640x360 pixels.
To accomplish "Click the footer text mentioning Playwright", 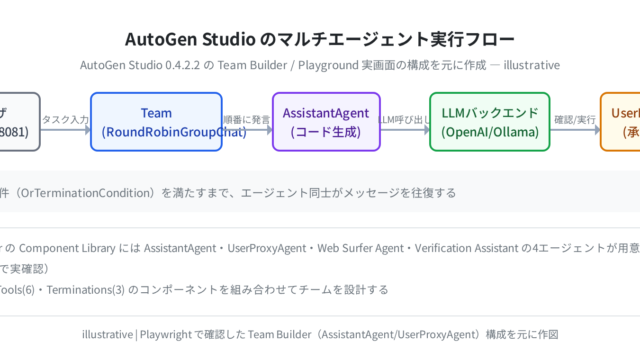I will [320, 335].
